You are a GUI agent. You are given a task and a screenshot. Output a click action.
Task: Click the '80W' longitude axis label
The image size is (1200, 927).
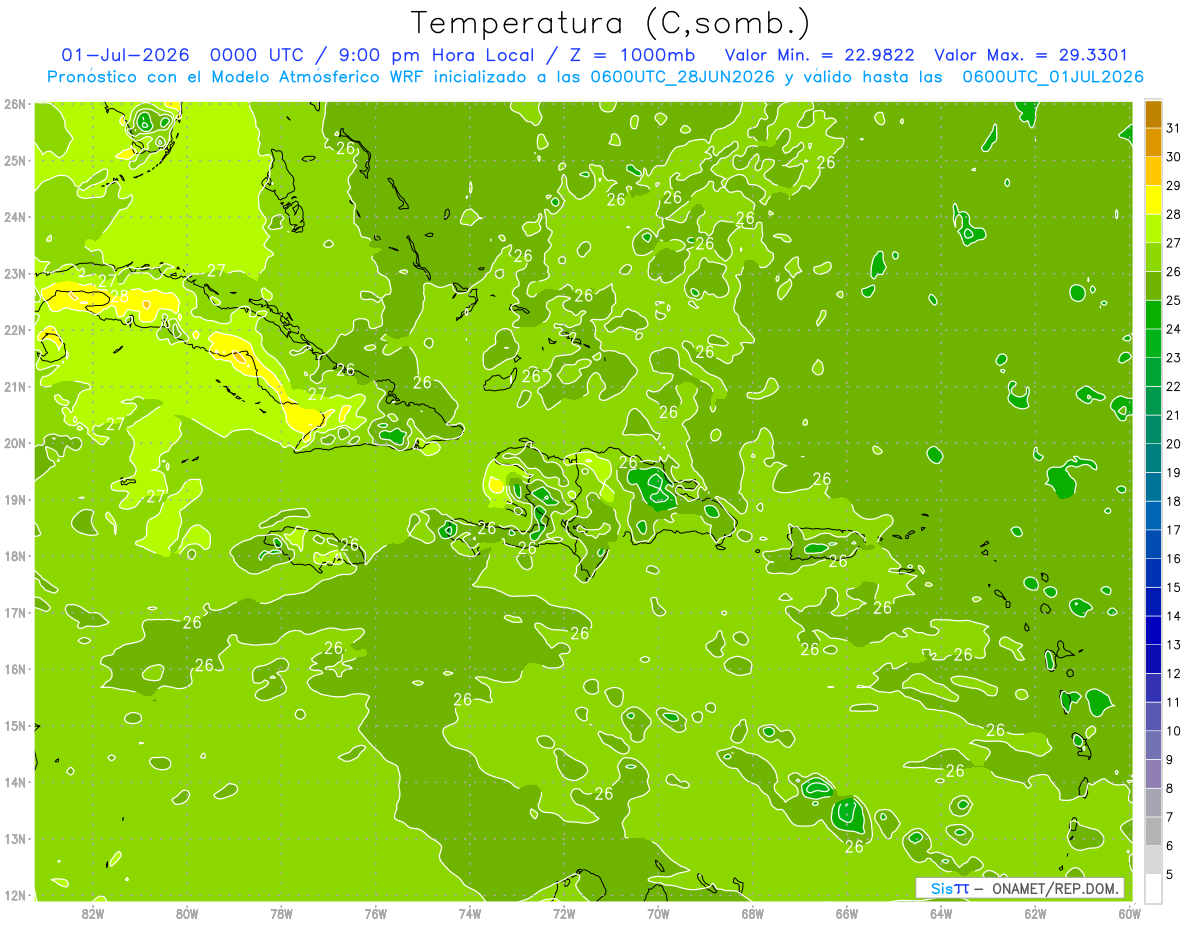pos(187,913)
